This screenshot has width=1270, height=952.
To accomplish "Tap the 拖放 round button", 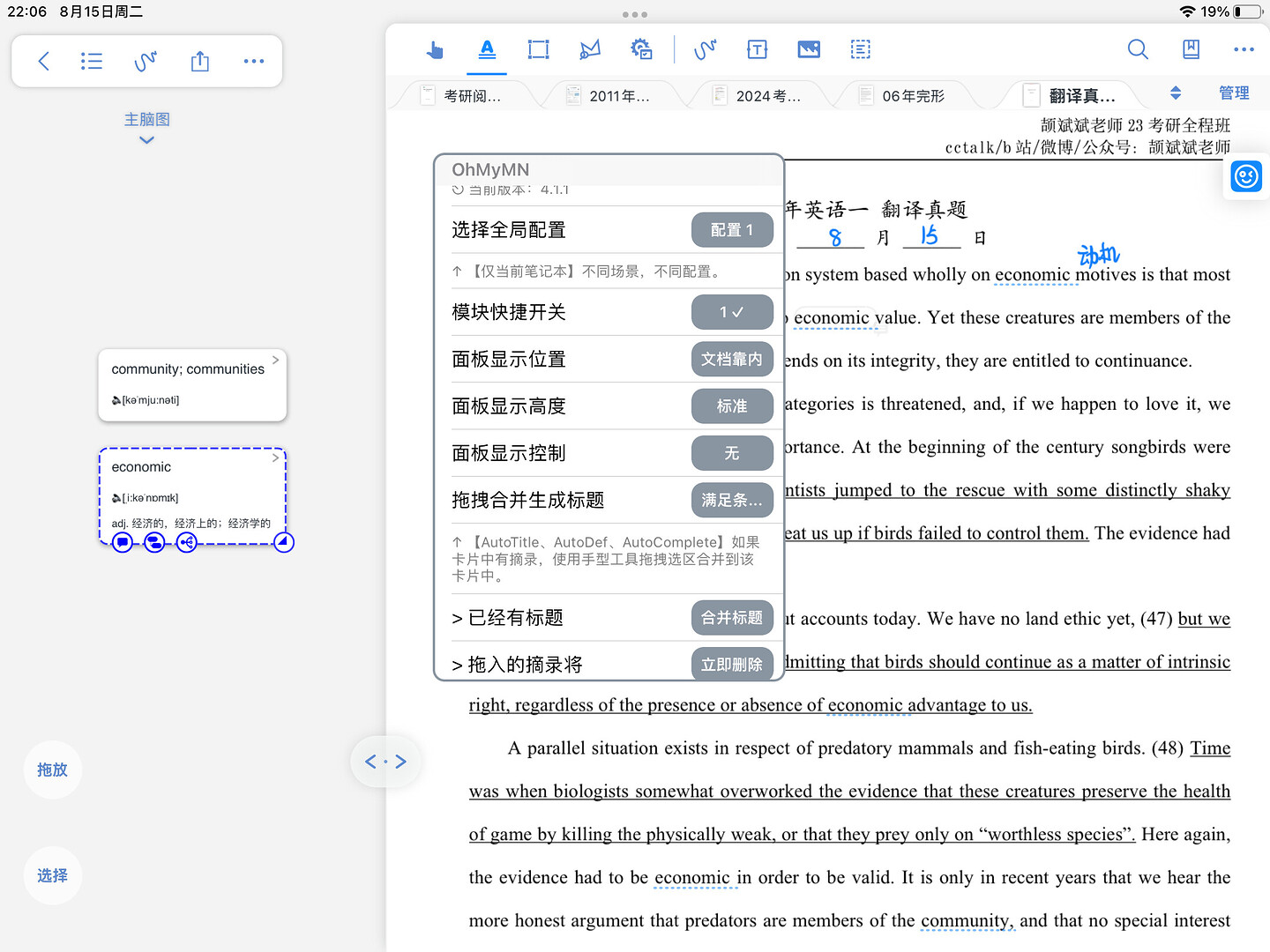I will point(52,770).
